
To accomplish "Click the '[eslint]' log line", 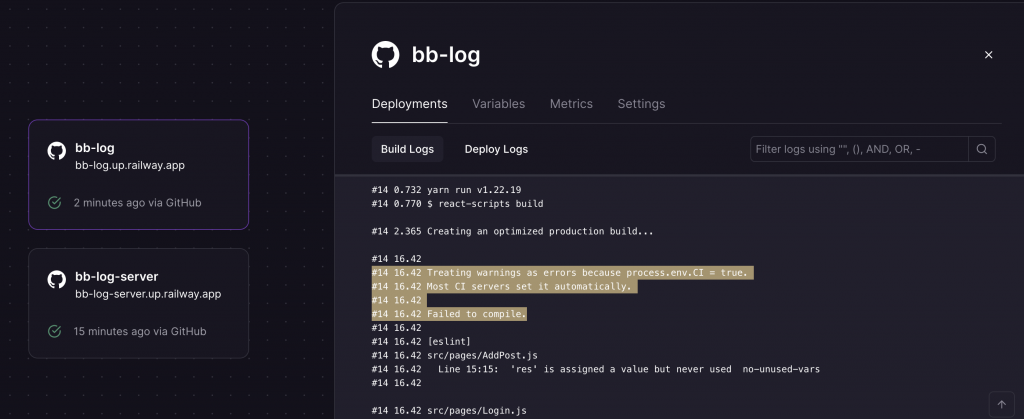I will [x=421, y=341].
